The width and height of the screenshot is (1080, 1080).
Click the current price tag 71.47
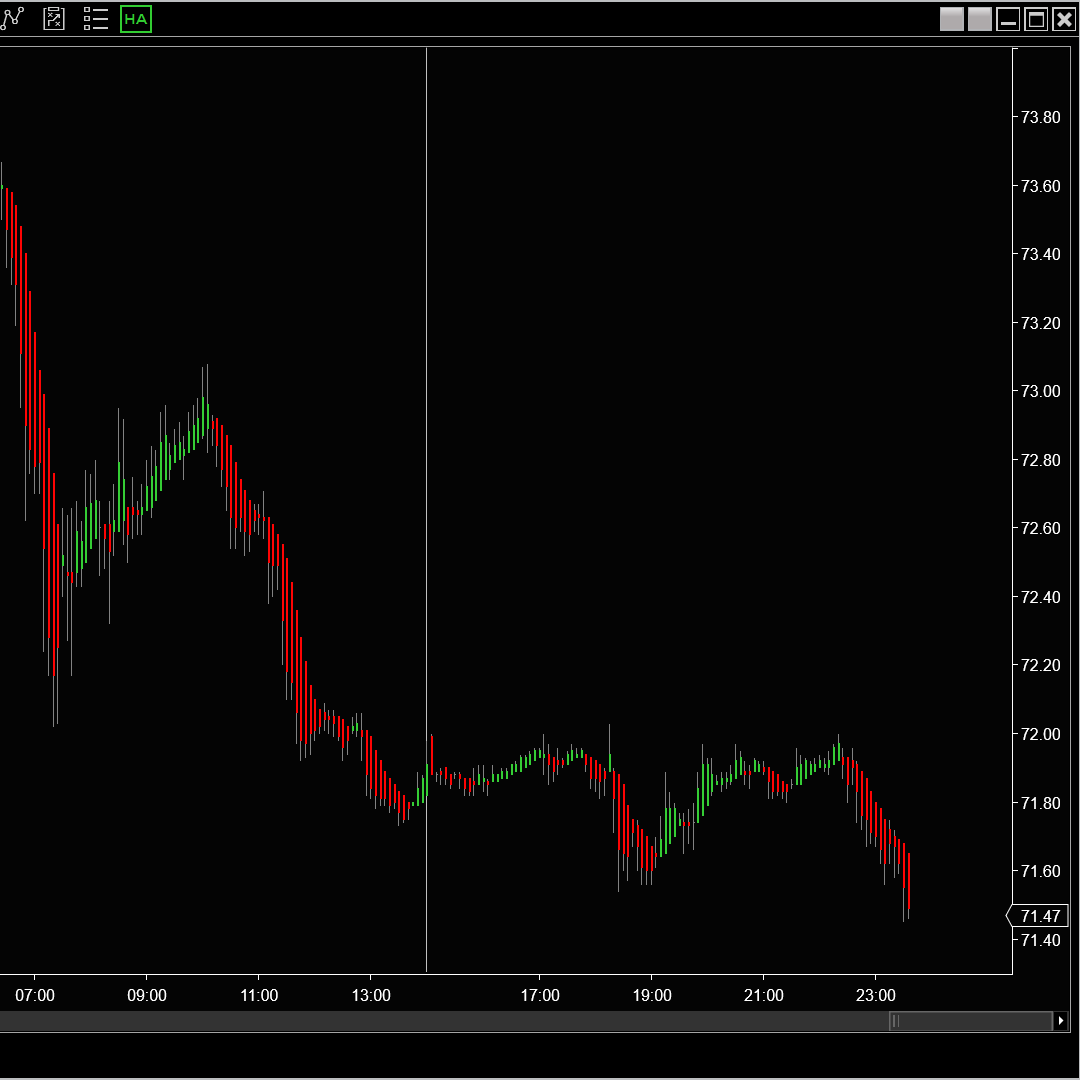(1040, 916)
